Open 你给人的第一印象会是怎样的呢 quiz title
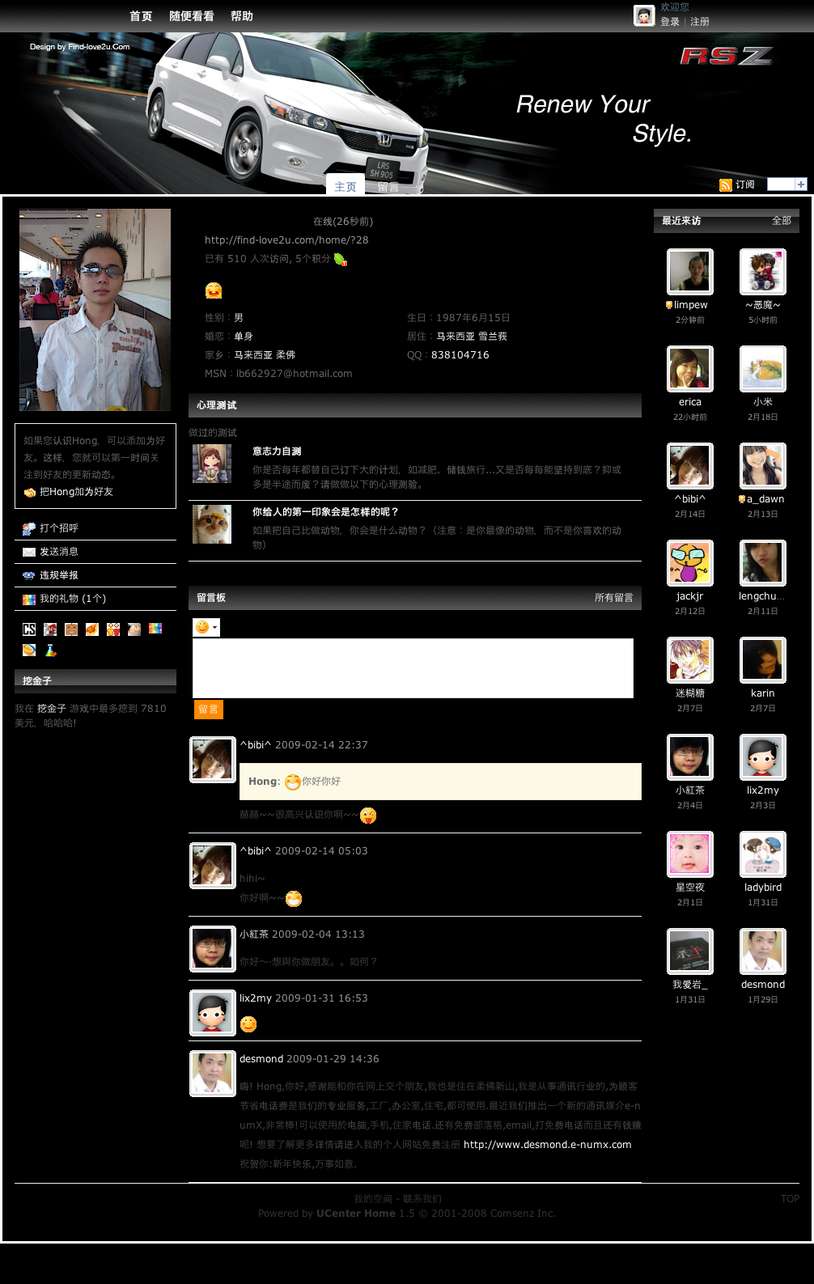Viewport: 814px width, 1284px height. (x=326, y=512)
